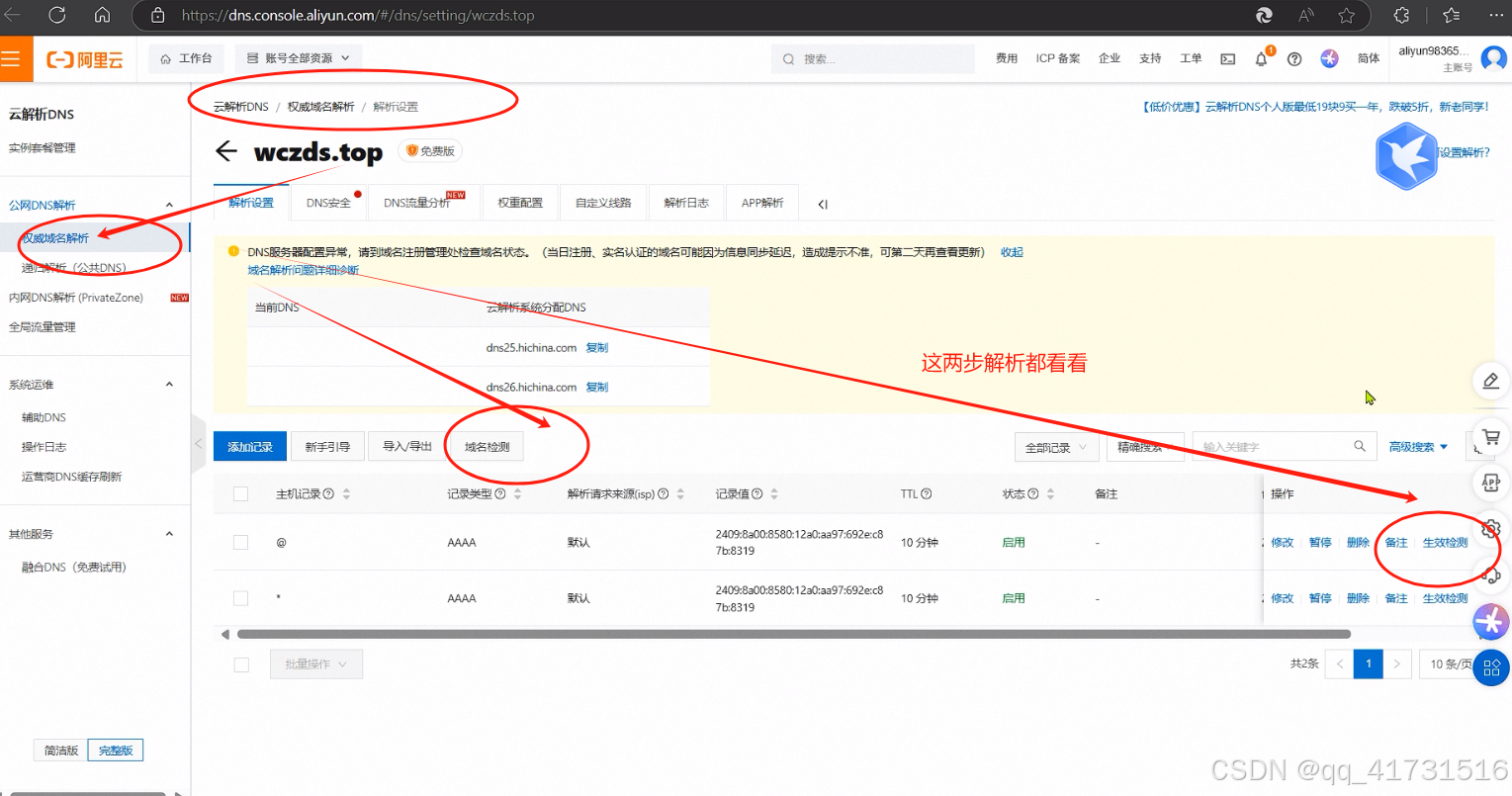Copy dns25.hichina.com with 复制 link
The image size is (1512, 796).
597,348
